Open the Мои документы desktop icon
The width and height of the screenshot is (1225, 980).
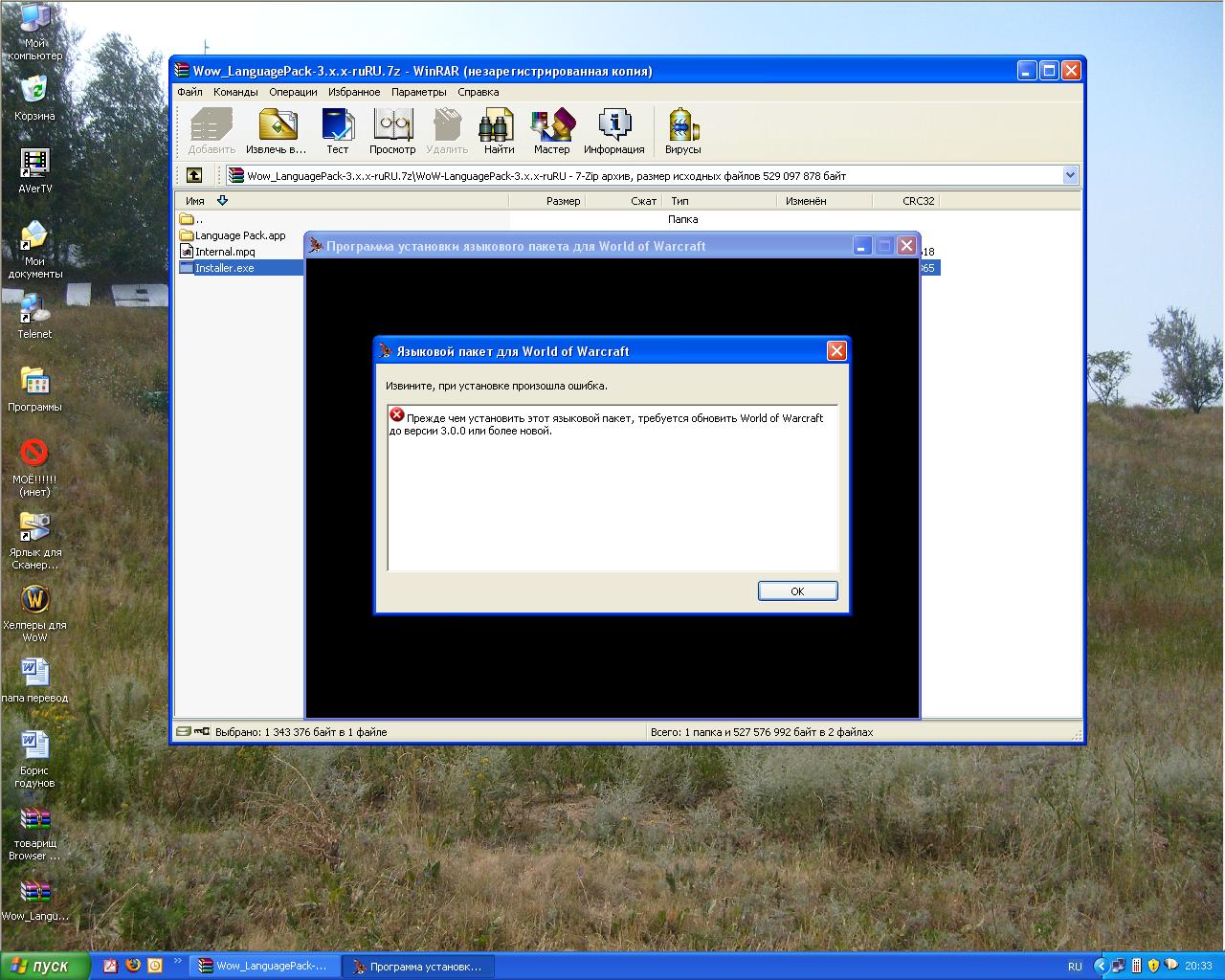(x=35, y=250)
